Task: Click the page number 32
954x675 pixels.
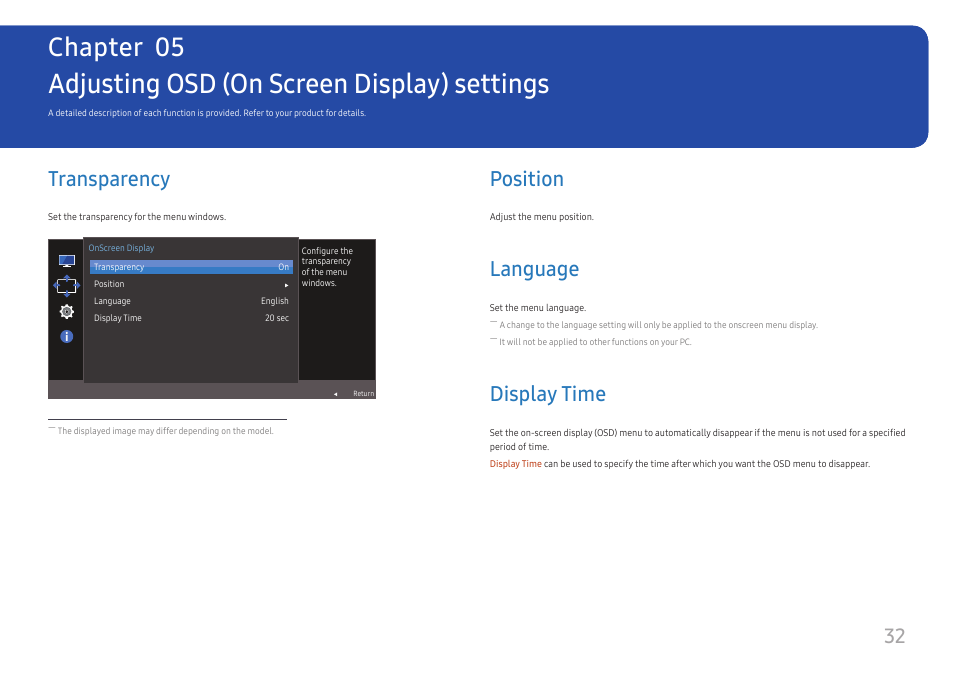Action: (894, 636)
